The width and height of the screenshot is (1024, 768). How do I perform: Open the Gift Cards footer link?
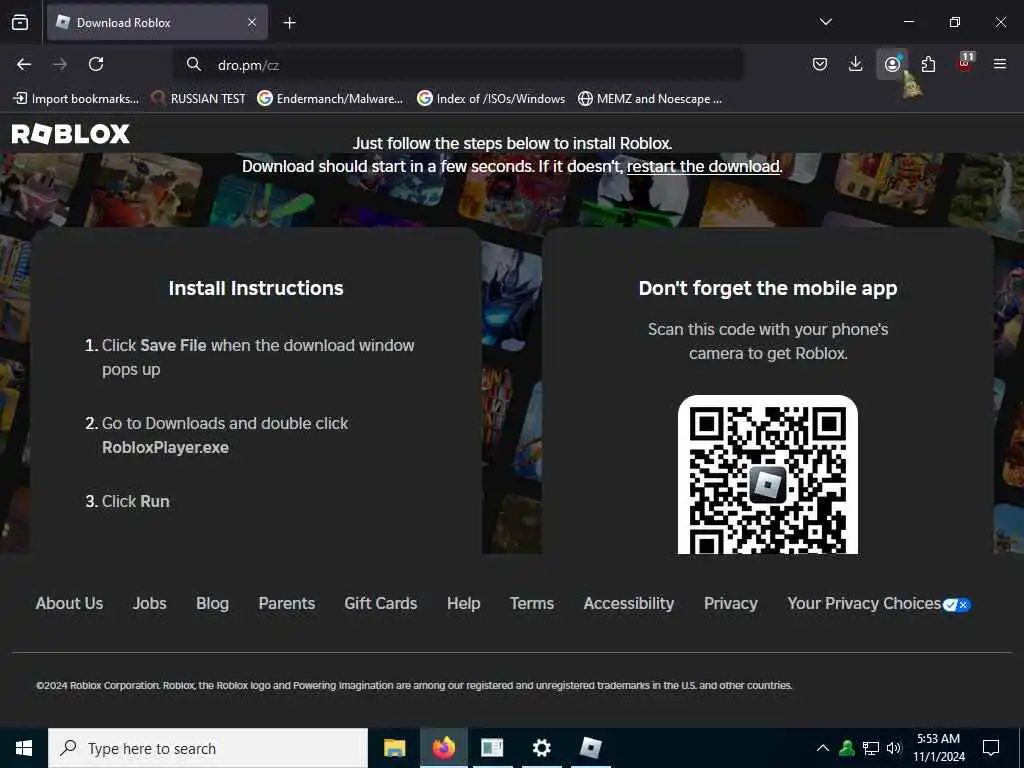[381, 603]
